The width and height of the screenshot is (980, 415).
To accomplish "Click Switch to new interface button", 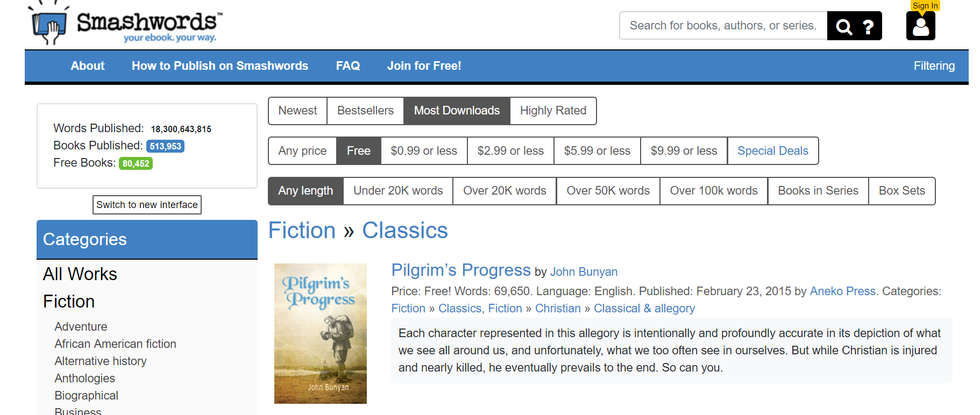I will (147, 205).
